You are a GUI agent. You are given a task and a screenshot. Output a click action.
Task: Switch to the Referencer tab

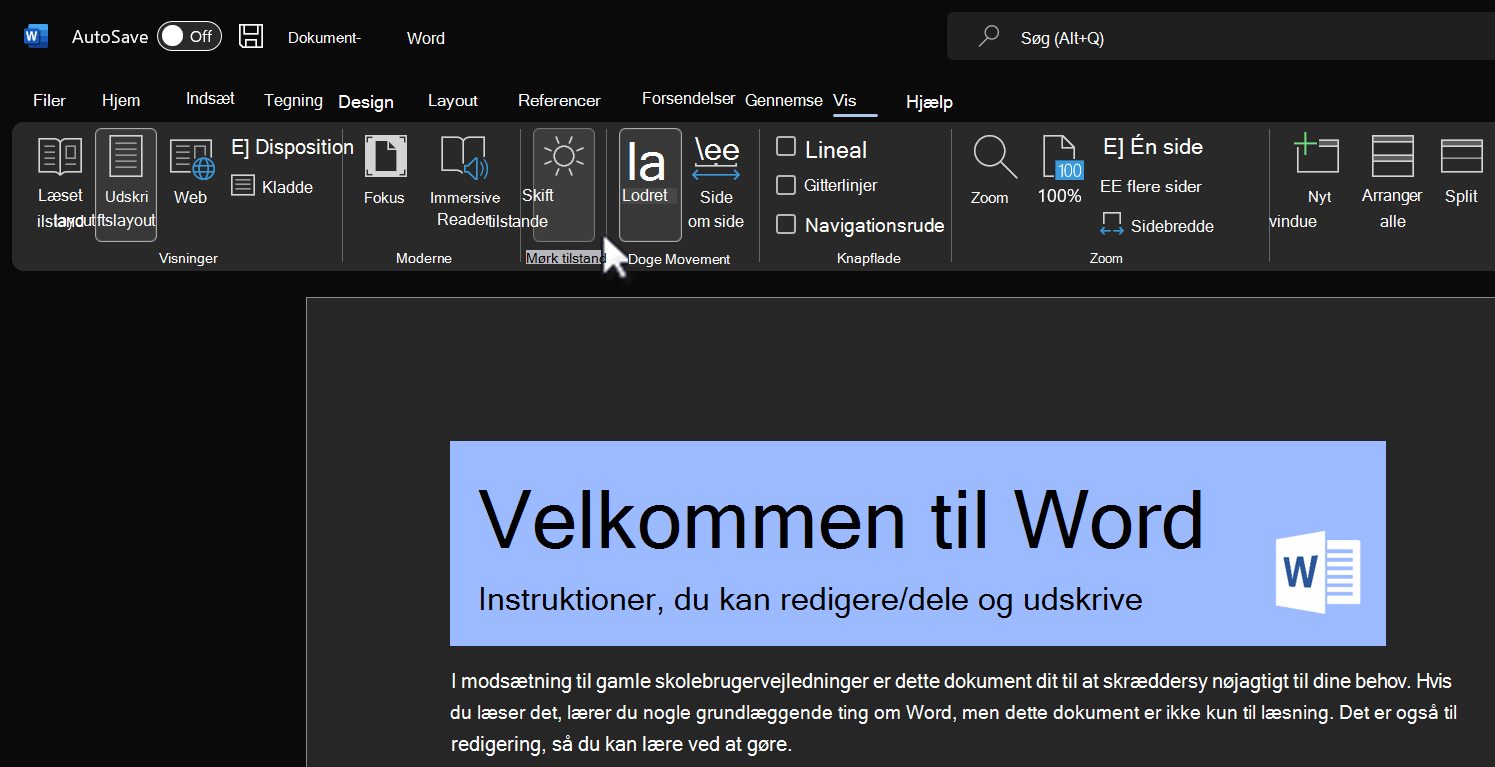[x=559, y=101]
